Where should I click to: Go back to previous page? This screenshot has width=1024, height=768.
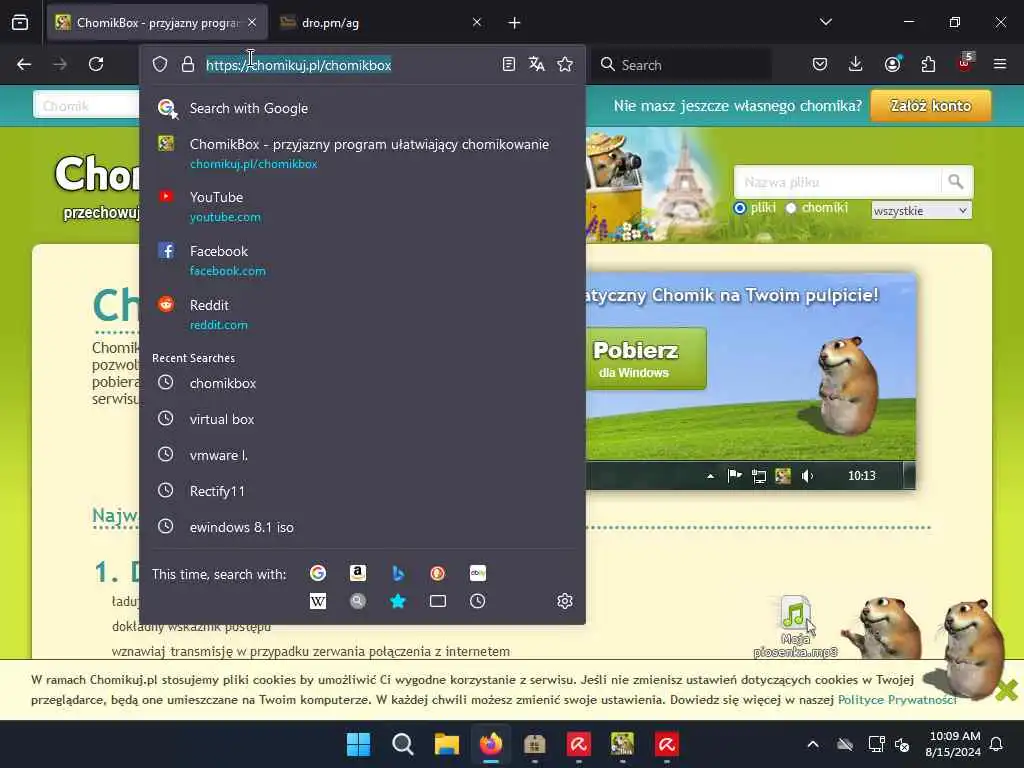pos(24,64)
